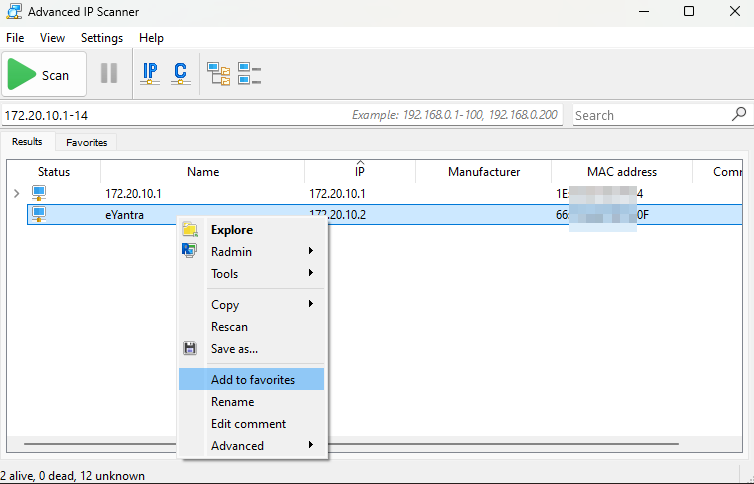Image resolution: width=754 pixels, height=484 pixels.
Task: Click the 172.20.10.2 IP cell
Action: point(337,215)
